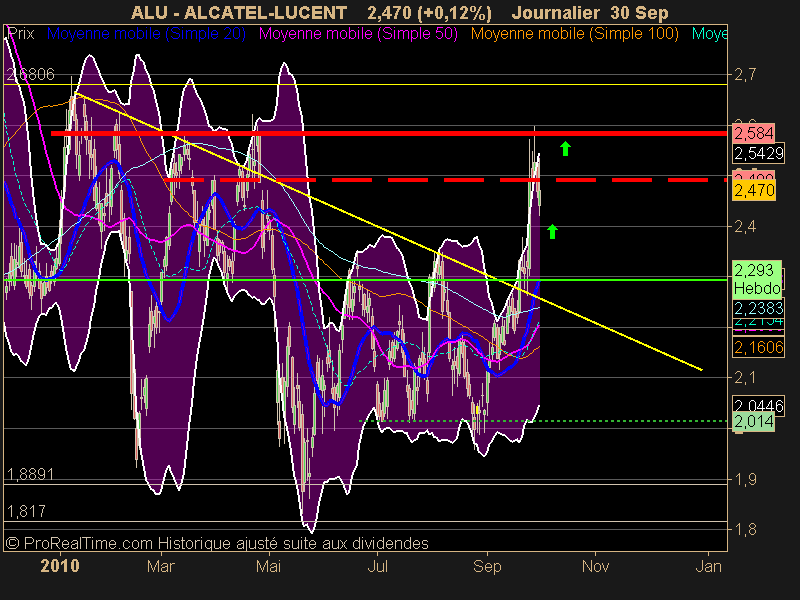Select the "Moyenne mobile (Simple 100)" legend entry
Image resolution: width=800 pixels, height=600 pixels.
point(574,34)
